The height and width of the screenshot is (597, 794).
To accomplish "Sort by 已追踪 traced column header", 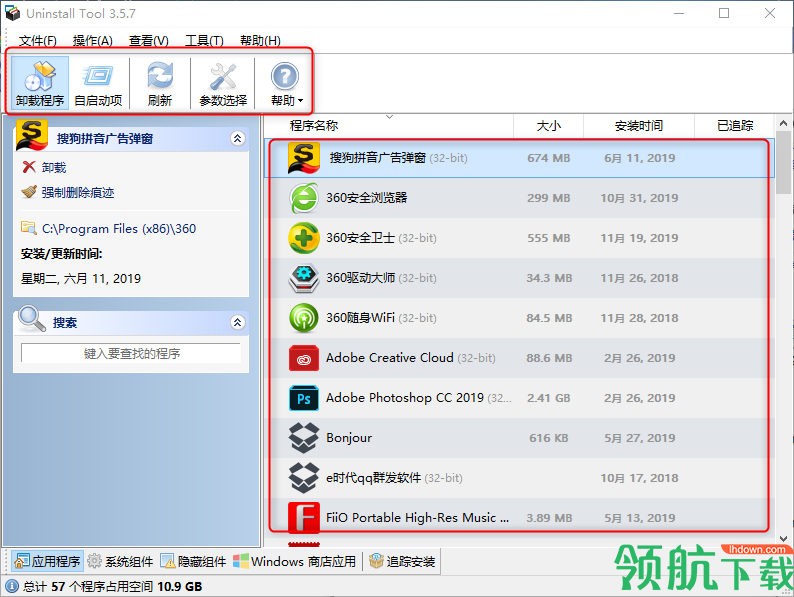I will pyautogui.click(x=735, y=126).
